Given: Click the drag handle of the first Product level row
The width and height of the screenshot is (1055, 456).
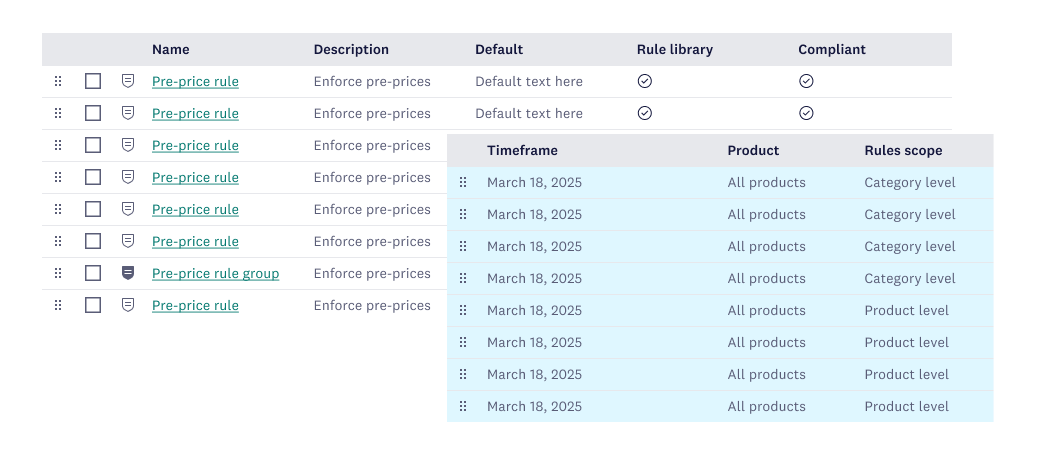Looking at the screenshot, I should [463, 311].
